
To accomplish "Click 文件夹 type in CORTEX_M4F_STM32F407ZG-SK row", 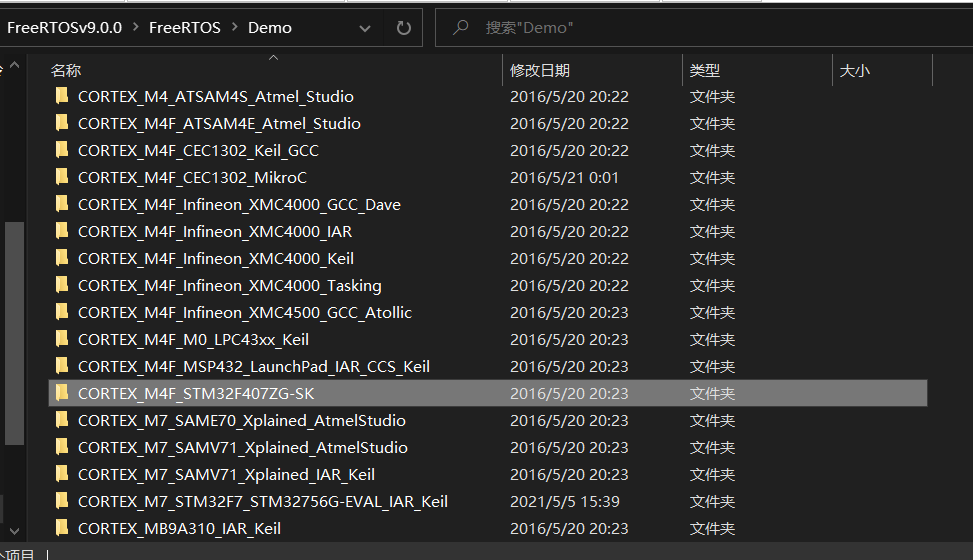I will tap(712, 394).
